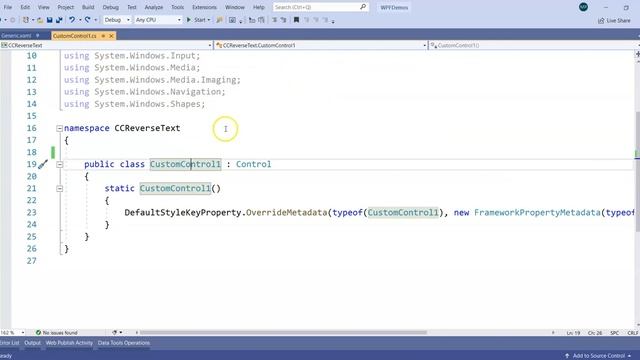The height and width of the screenshot is (360, 640).
Task: Toggle pin on CustomControl1.cs tab
Action: point(103,36)
